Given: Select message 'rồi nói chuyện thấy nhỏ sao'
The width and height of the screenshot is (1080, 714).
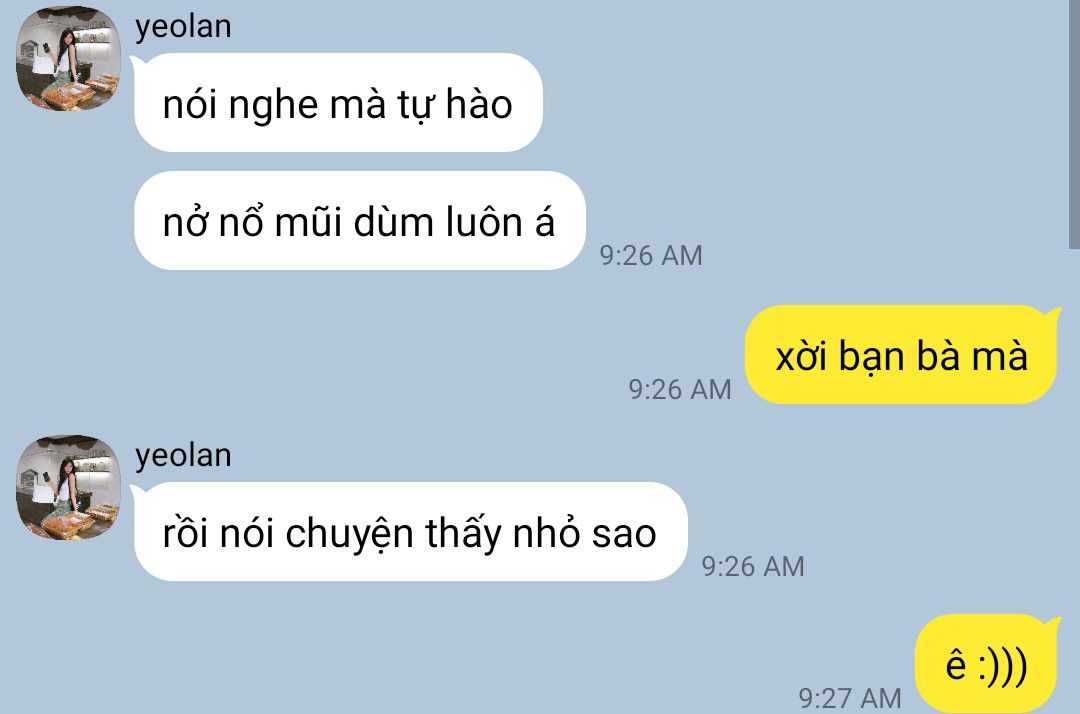Looking at the screenshot, I should [411, 532].
